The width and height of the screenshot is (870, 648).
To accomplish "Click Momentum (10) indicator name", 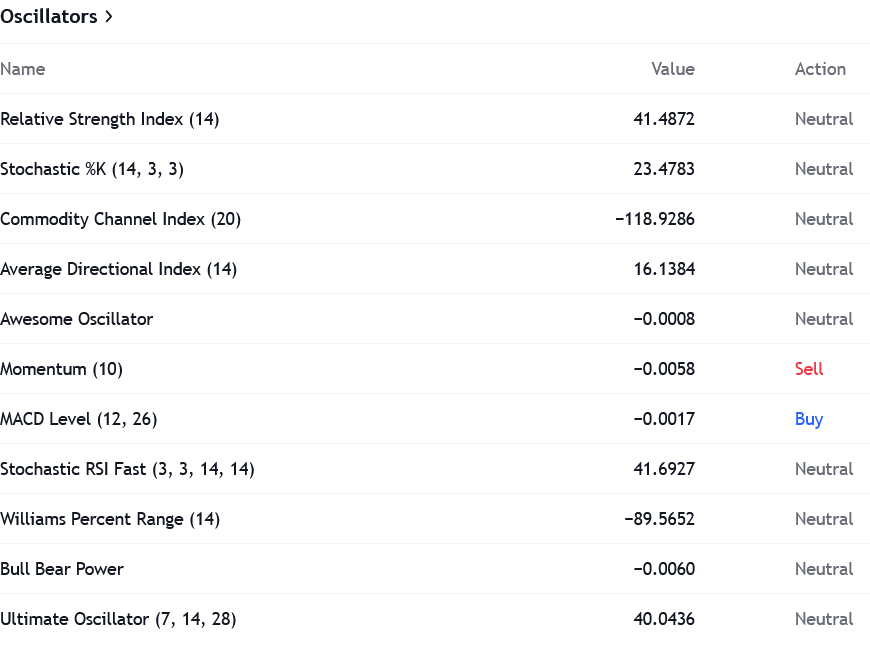I will pyautogui.click(x=61, y=369).
